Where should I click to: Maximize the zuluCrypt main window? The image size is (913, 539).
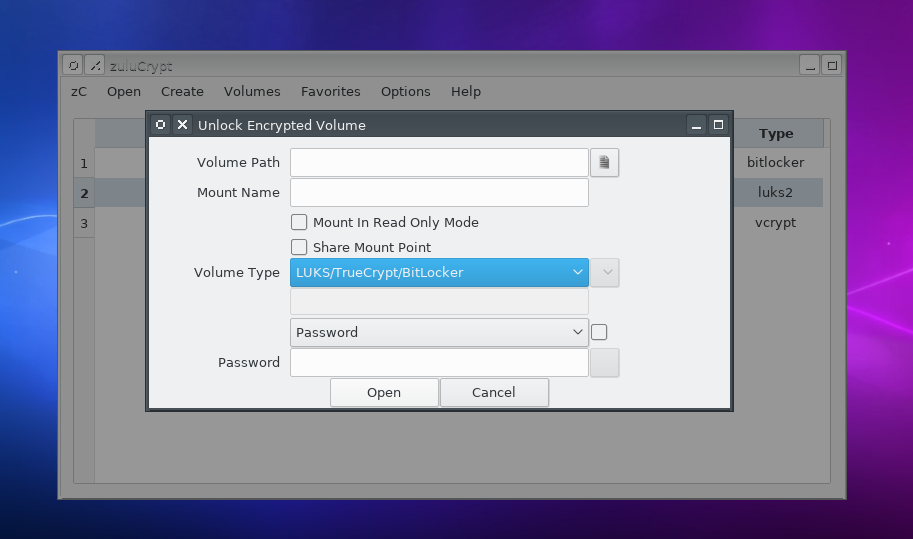831,65
